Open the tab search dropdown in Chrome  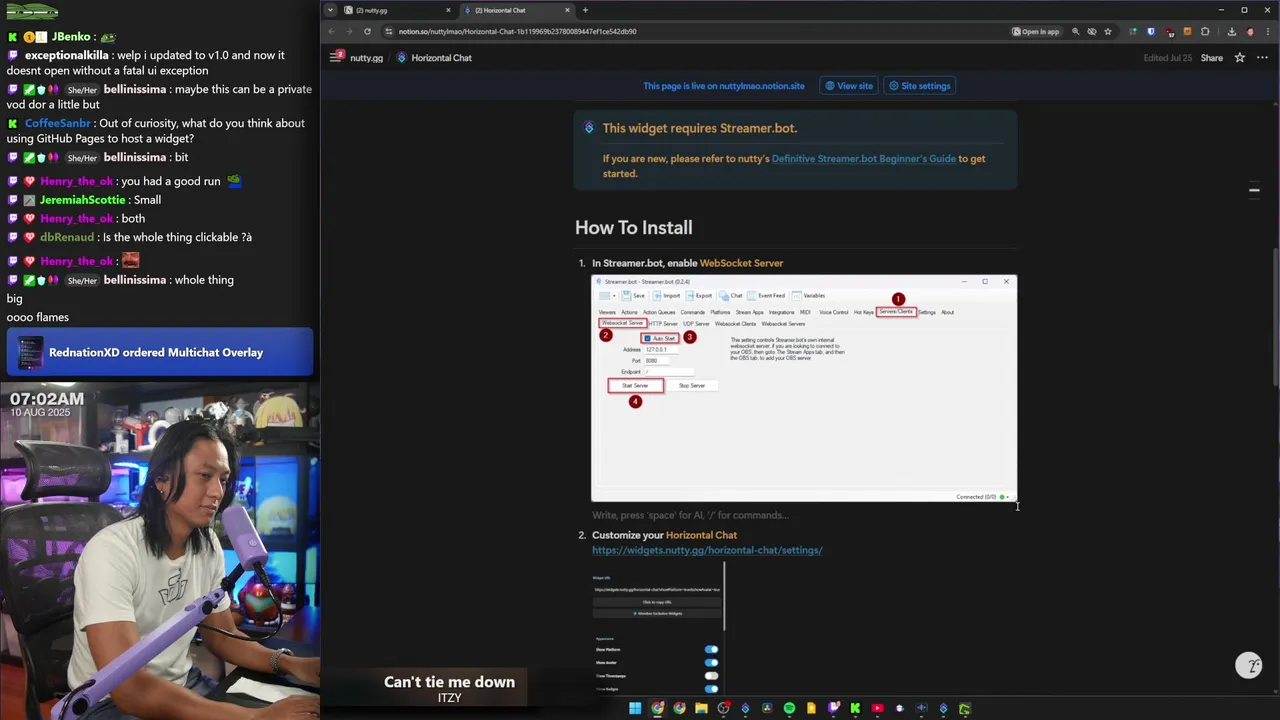pyautogui.click(x=330, y=10)
